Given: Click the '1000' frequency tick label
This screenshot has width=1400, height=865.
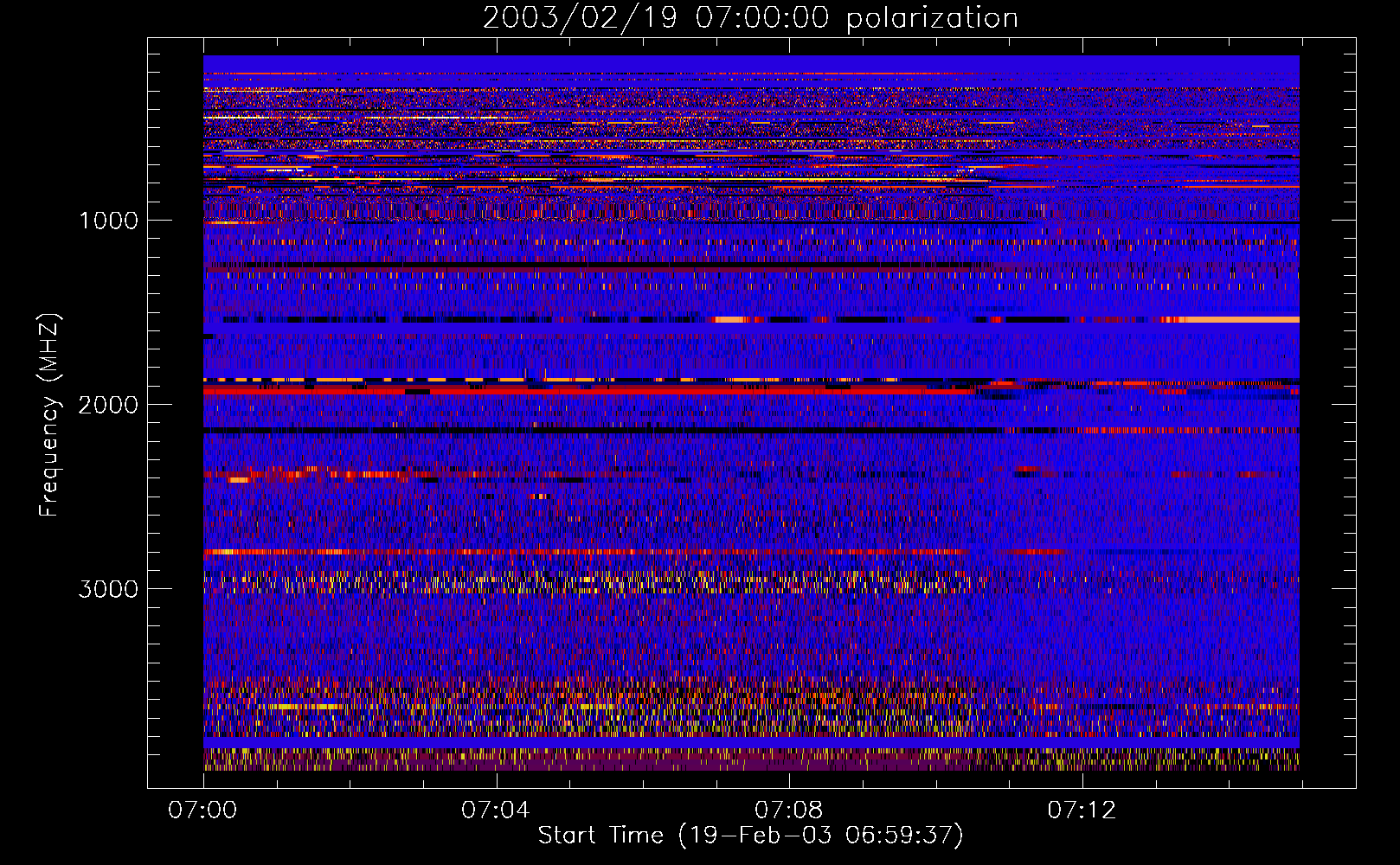Looking at the screenshot, I should click(108, 221).
